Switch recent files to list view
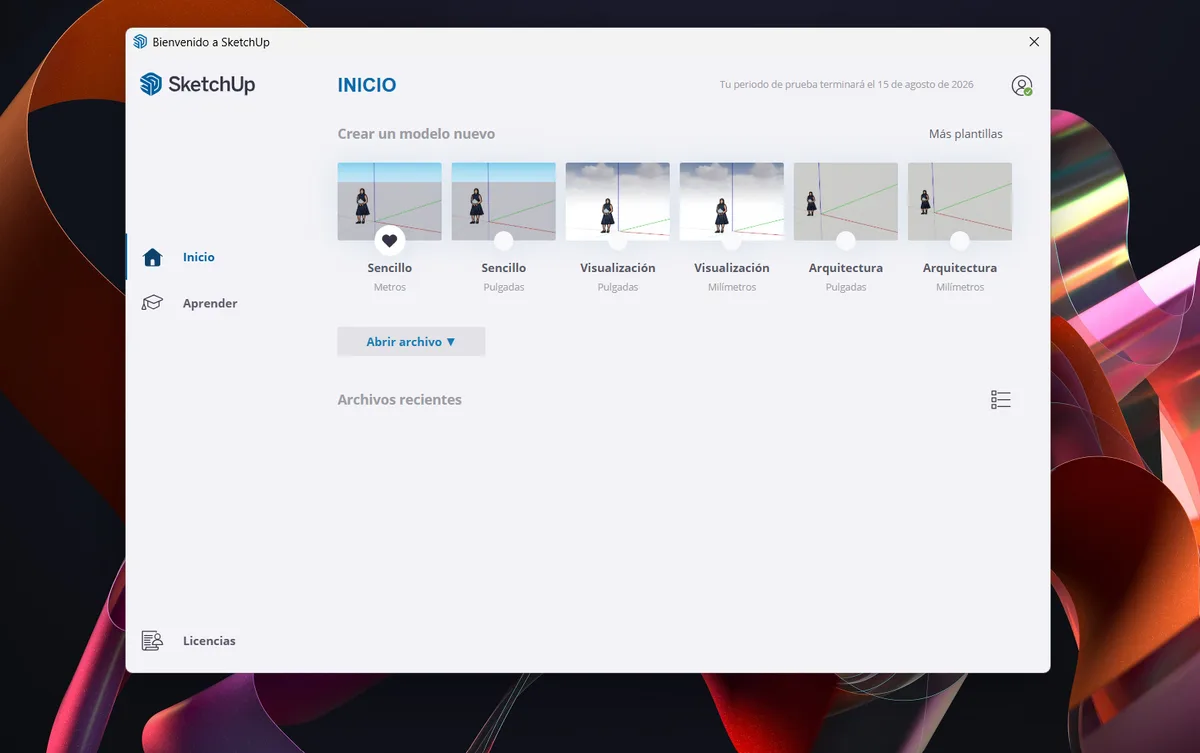This screenshot has width=1200, height=753. pyautogui.click(x=1001, y=400)
